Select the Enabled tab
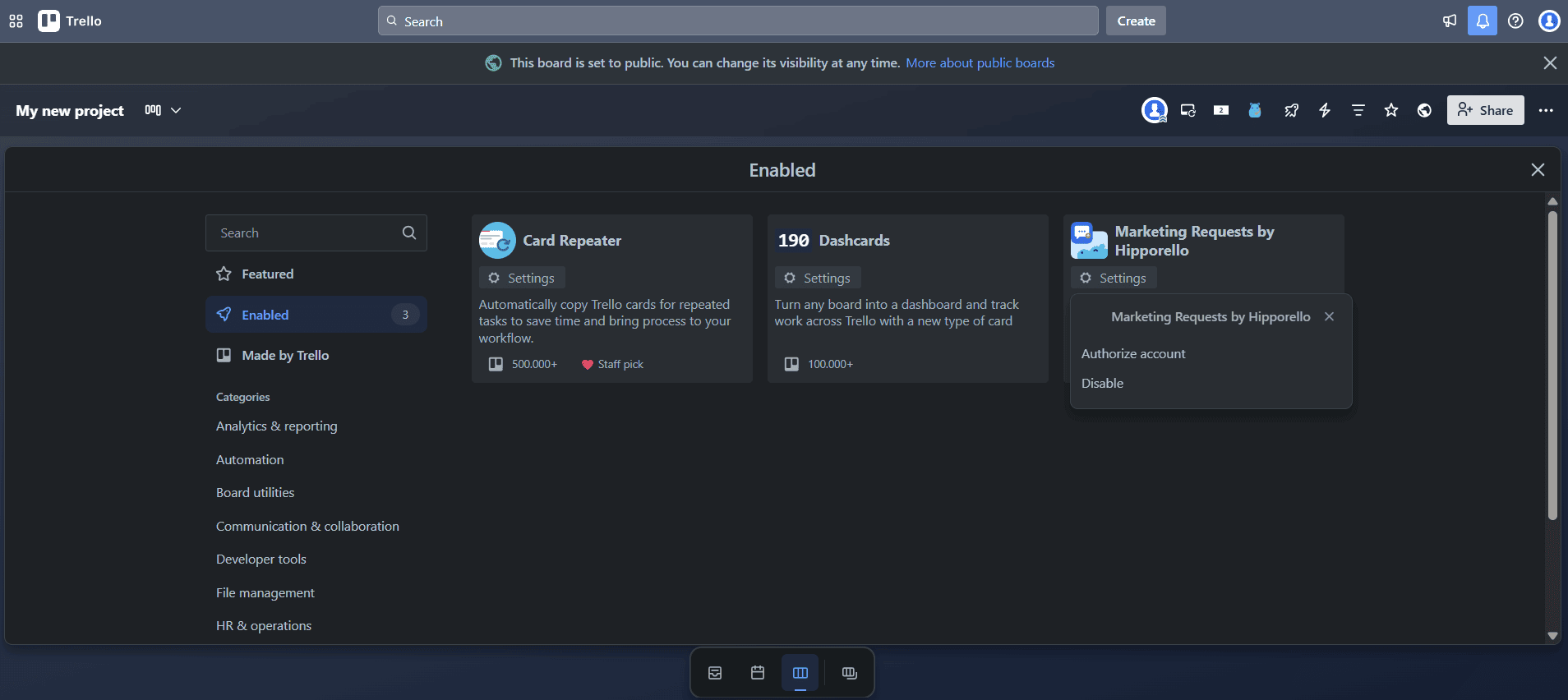Screen dimensions: 1568x700 (x=316, y=314)
